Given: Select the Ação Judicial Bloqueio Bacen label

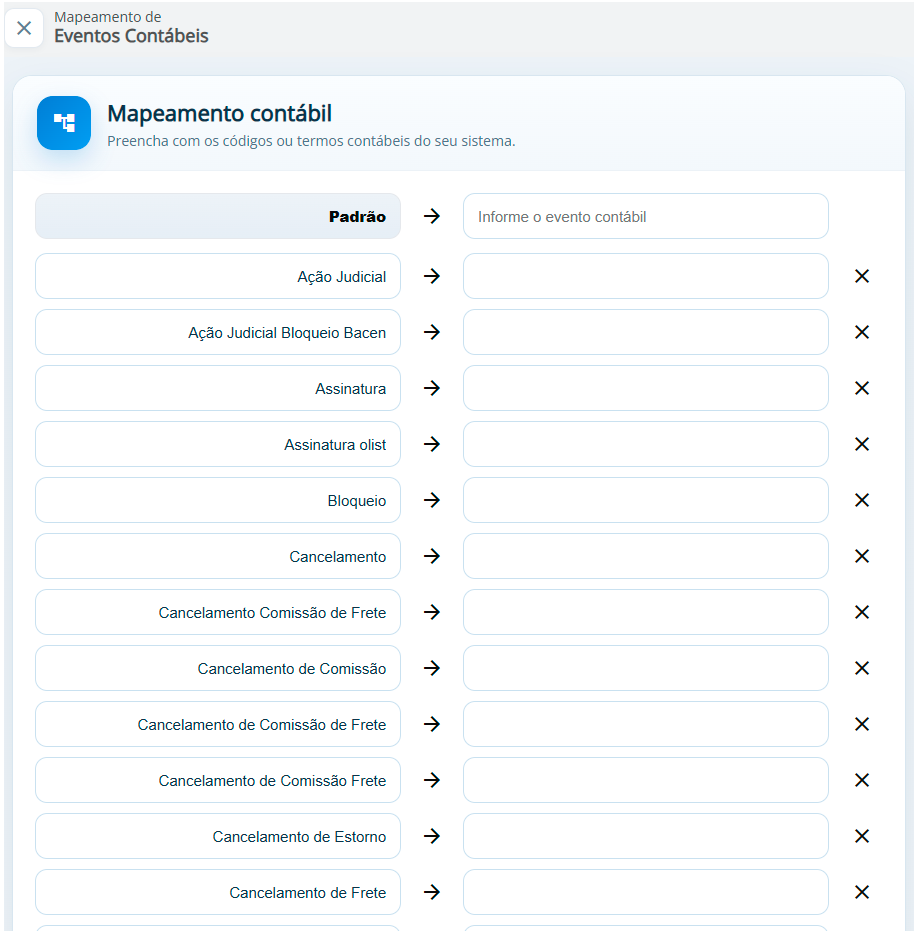Looking at the screenshot, I should click(x=218, y=332).
